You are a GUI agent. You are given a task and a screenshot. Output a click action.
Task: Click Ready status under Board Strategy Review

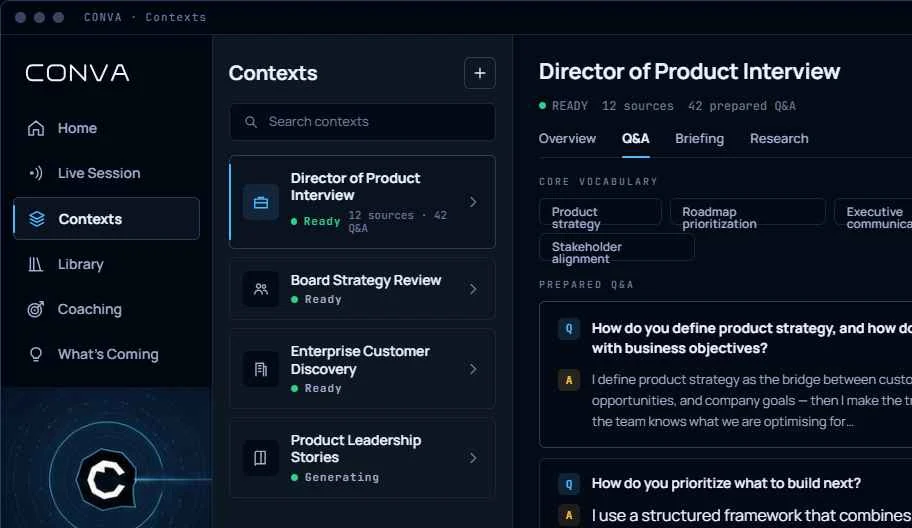click(316, 299)
